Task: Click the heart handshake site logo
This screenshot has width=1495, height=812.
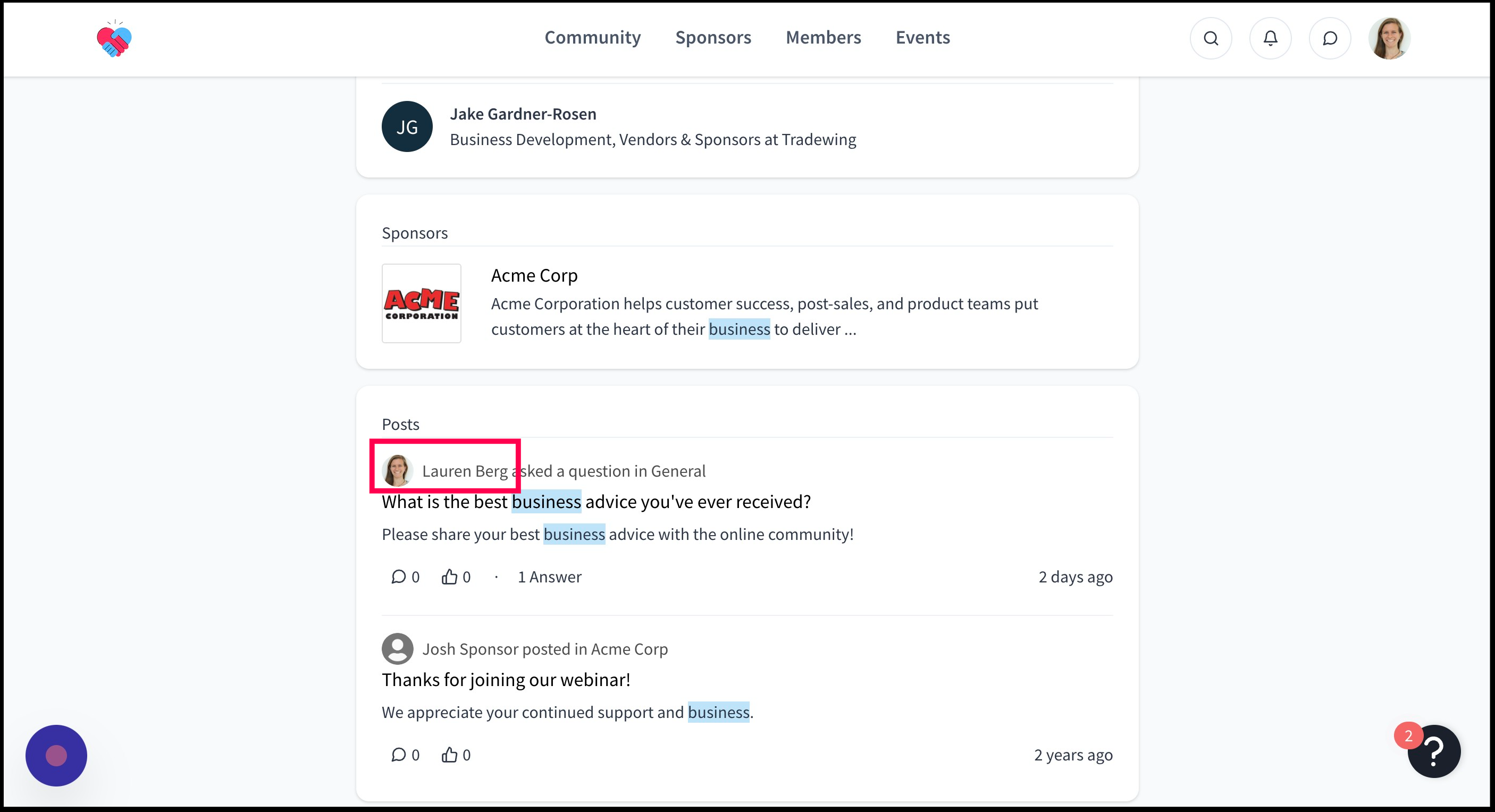Action: tap(114, 38)
